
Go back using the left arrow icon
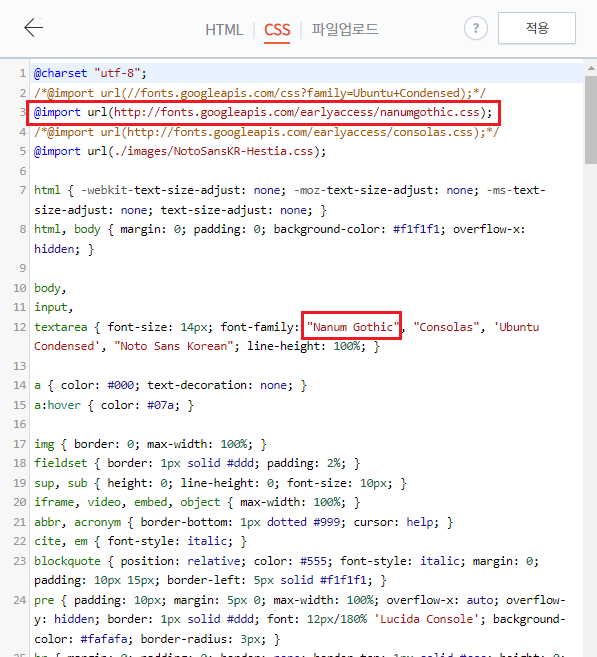pos(34,28)
